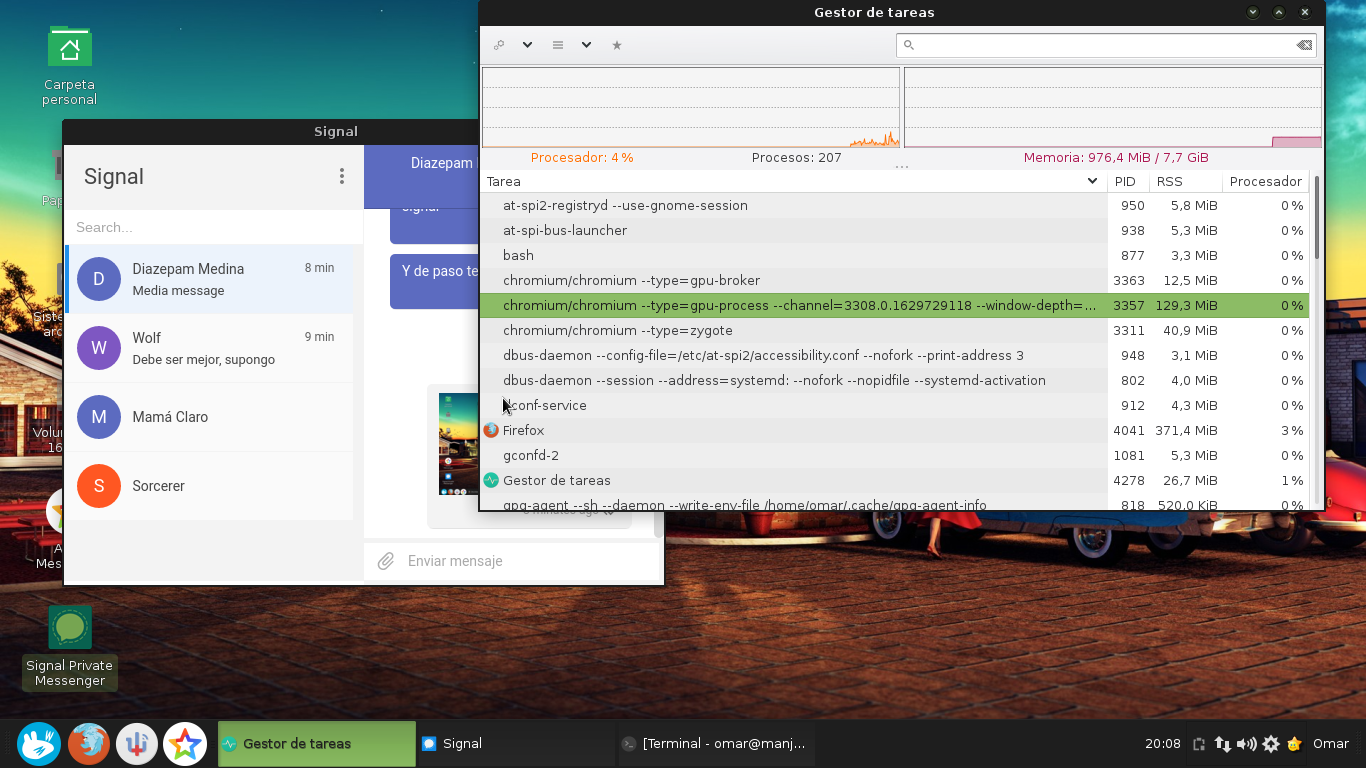
Task: Open the Signal three-dot menu
Action: pos(342,176)
